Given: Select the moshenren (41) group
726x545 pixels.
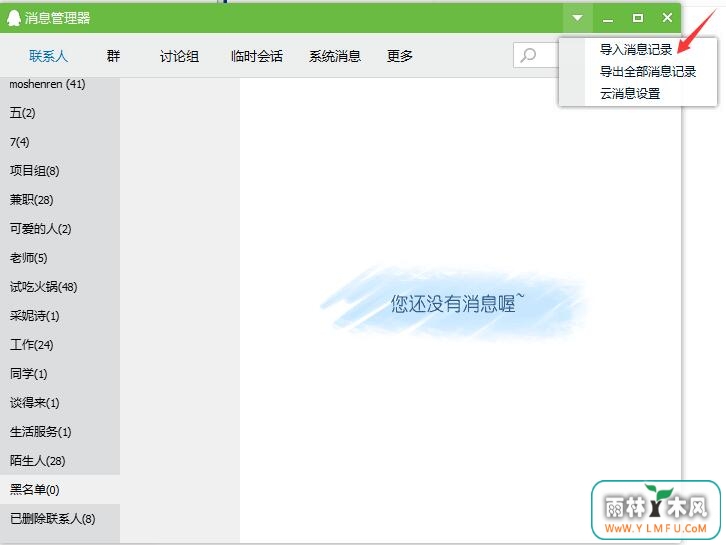Looking at the screenshot, I should coord(60,84).
